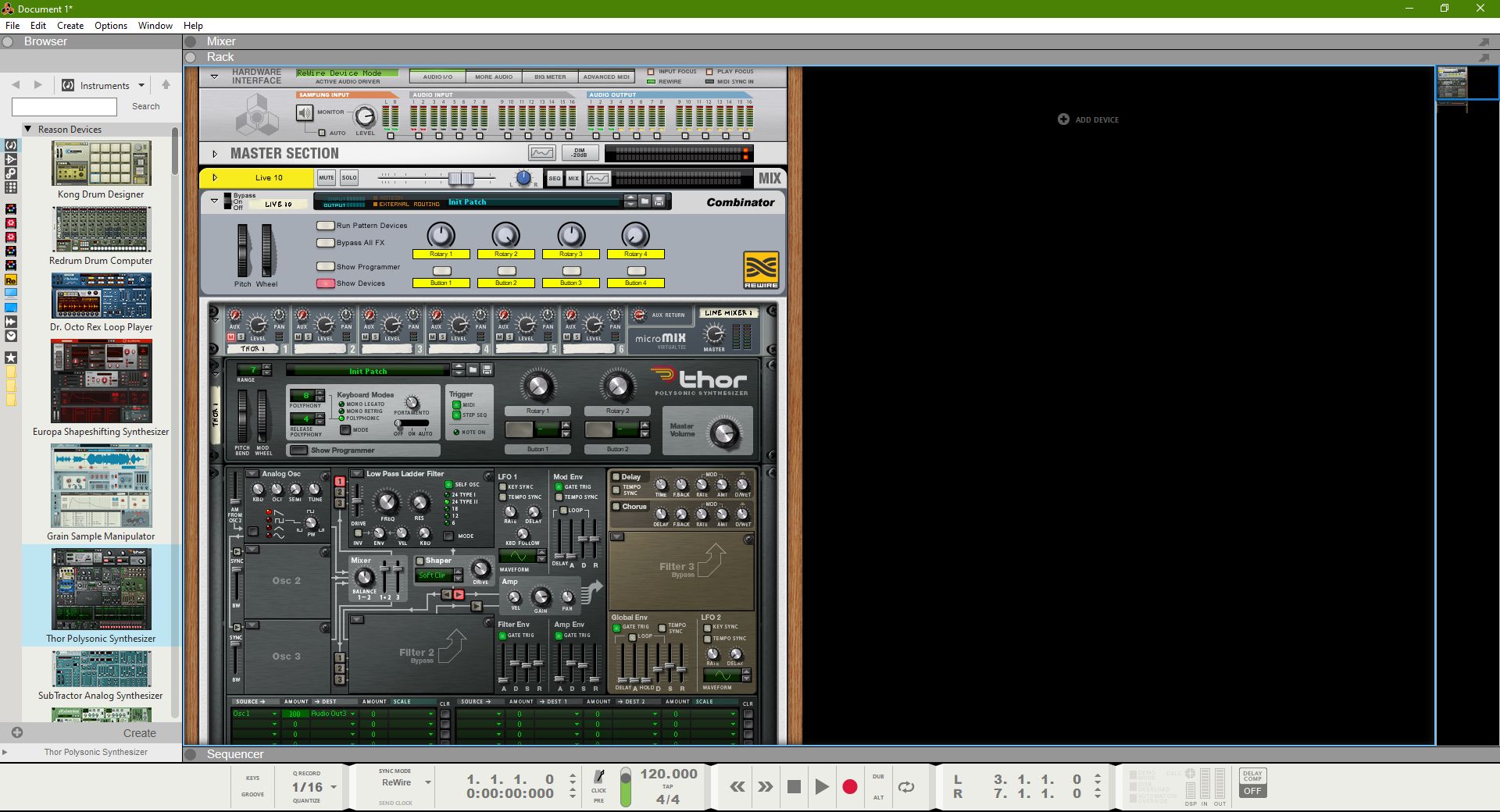Enable the Delay effect in Thor
The image size is (1500, 812).
point(616,476)
